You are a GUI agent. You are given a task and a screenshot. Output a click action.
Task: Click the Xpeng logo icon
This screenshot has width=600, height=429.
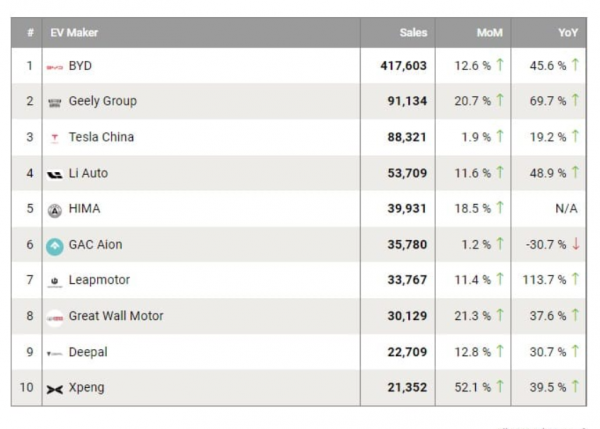point(54,388)
